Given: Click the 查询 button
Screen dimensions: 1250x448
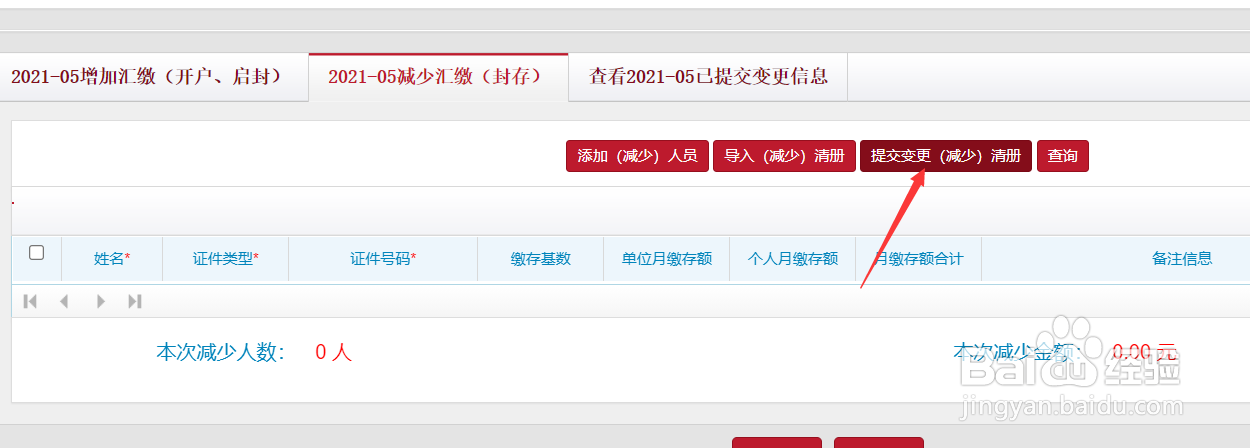Looking at the screenshot, I should 1063,156.
